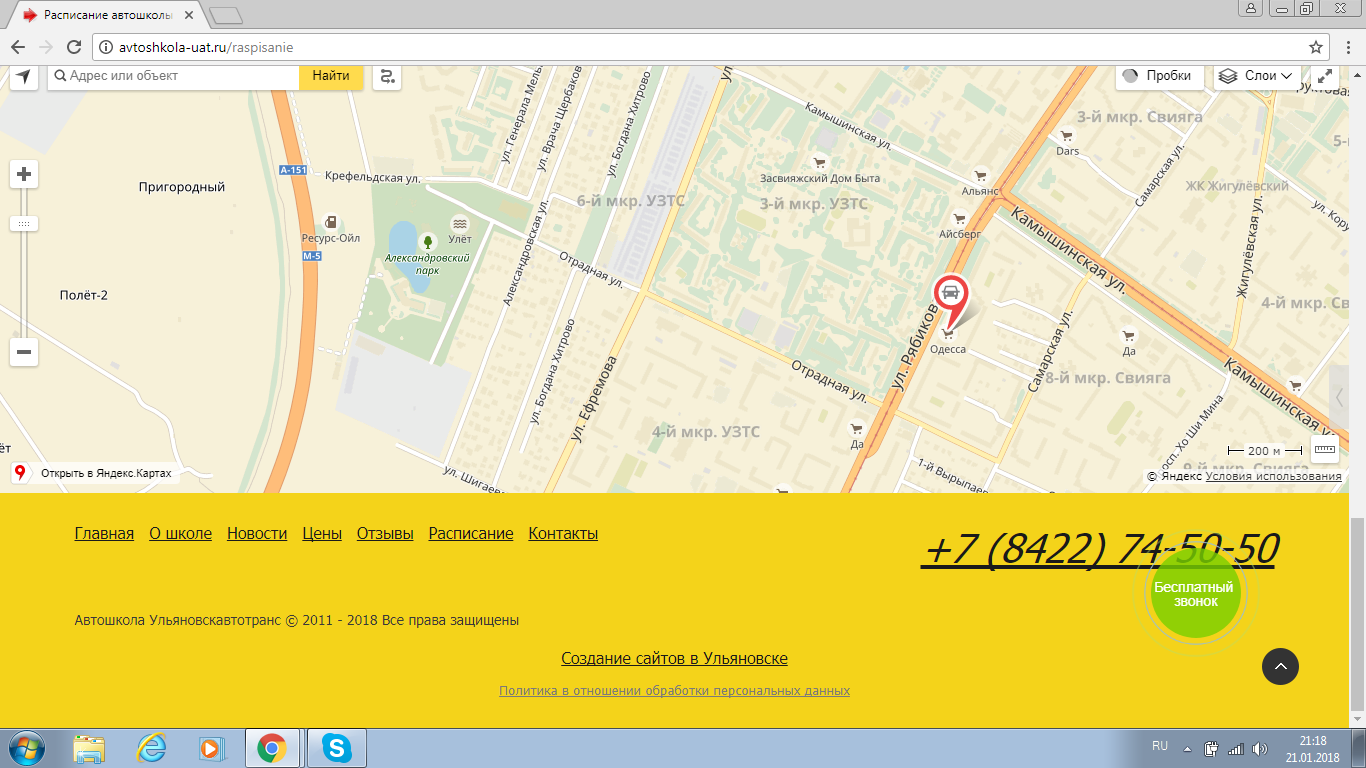
Task: Zoom in with the map plus button
Action: coord(24,175)
